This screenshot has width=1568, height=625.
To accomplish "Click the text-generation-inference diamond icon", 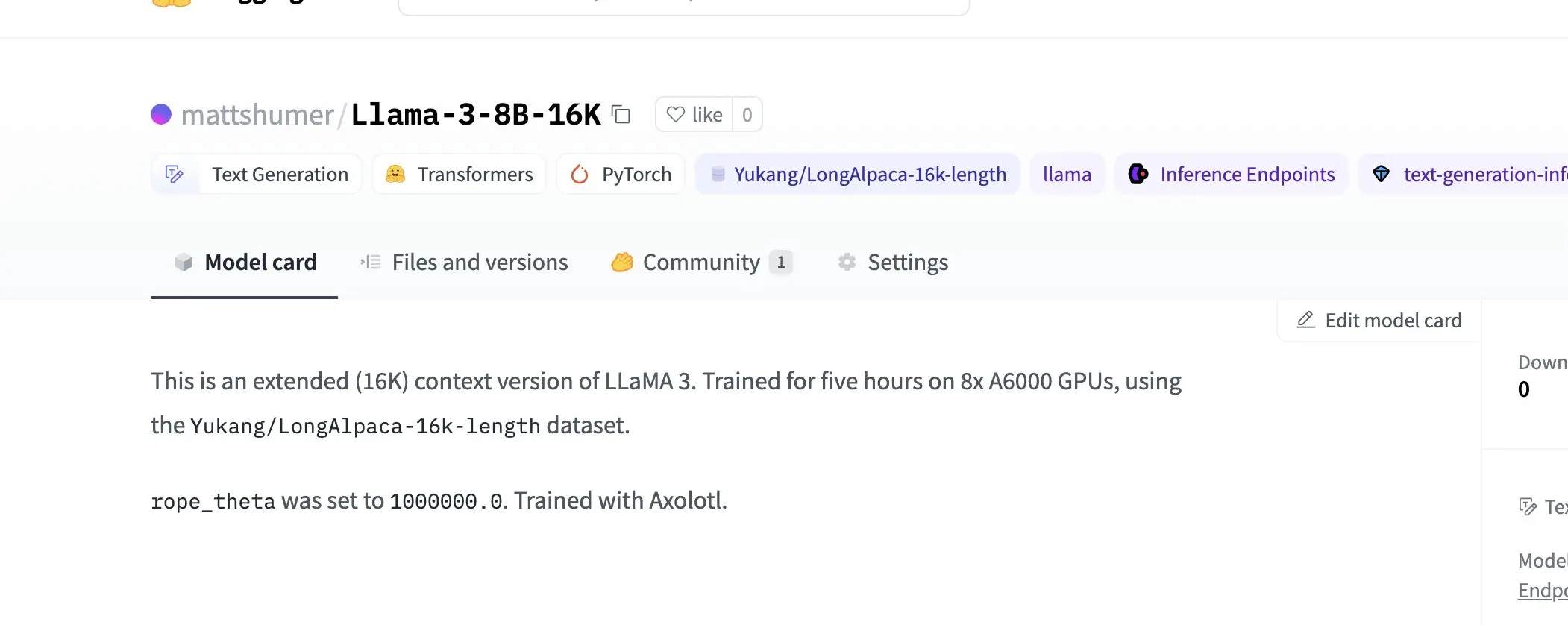I will point(1382,174).
